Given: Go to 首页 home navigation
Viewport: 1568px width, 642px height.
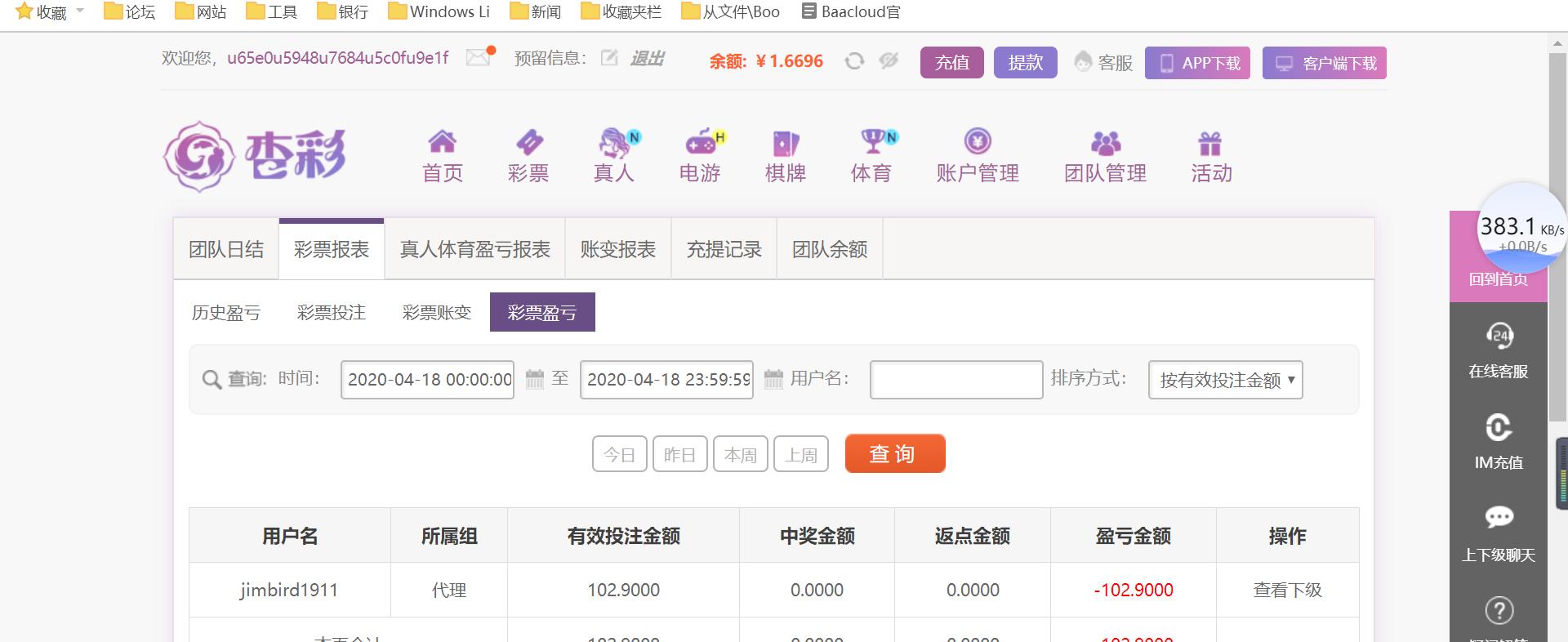Looking at the screenshot, I should (443, 156).
